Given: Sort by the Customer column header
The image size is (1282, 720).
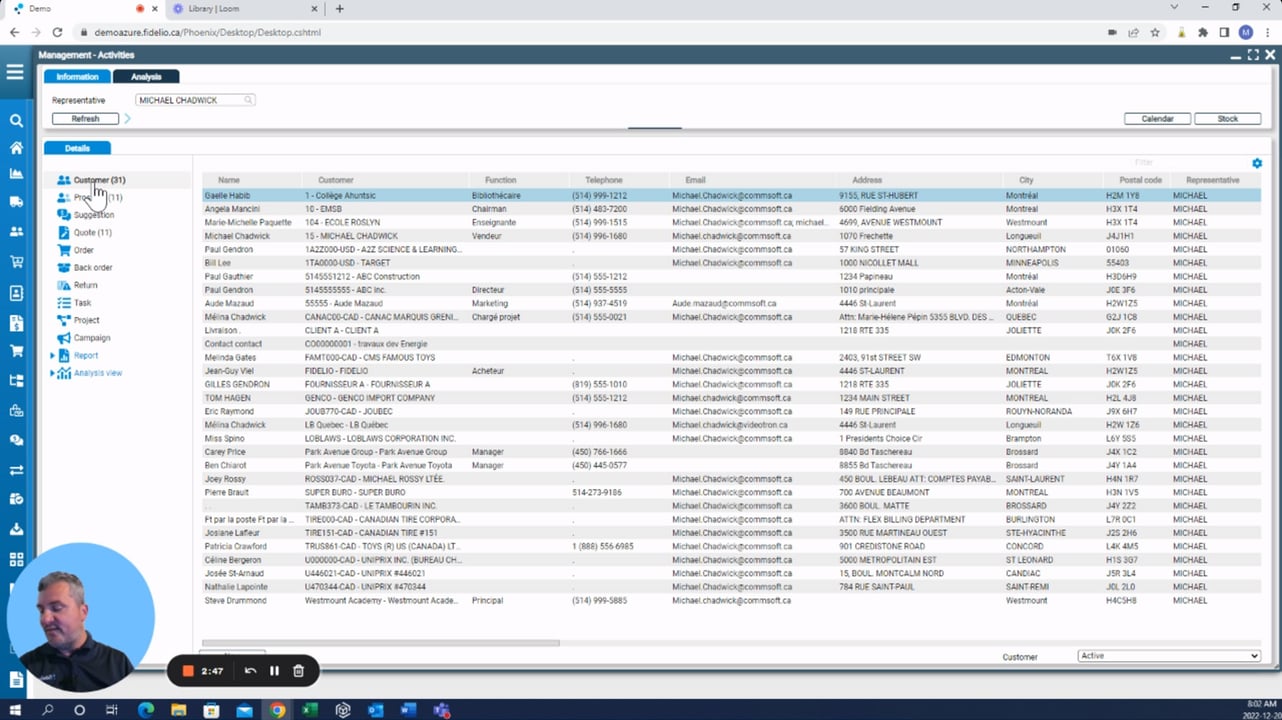Looking at the screenshot, I should (335, 180).
